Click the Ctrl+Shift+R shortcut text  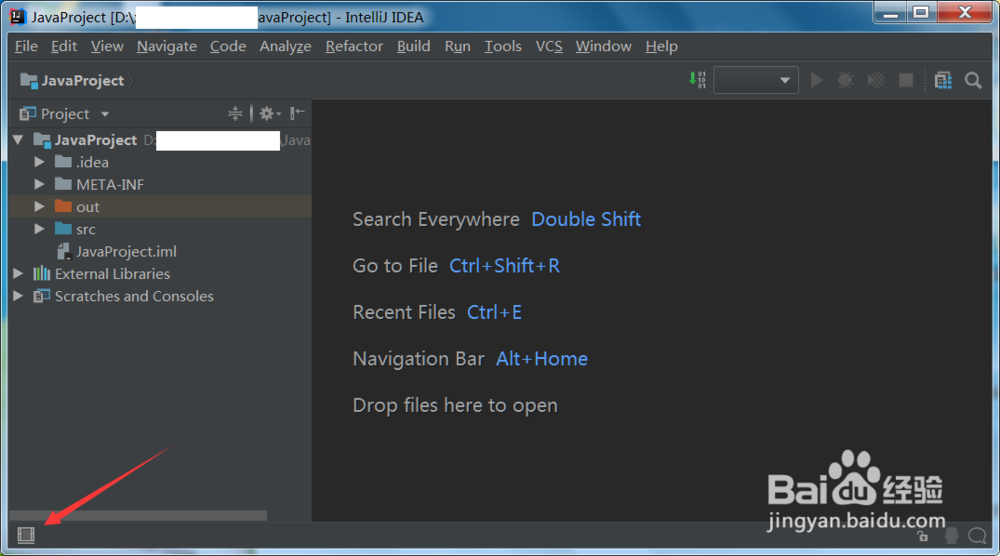pyautogui.click(x=504, y=266)
